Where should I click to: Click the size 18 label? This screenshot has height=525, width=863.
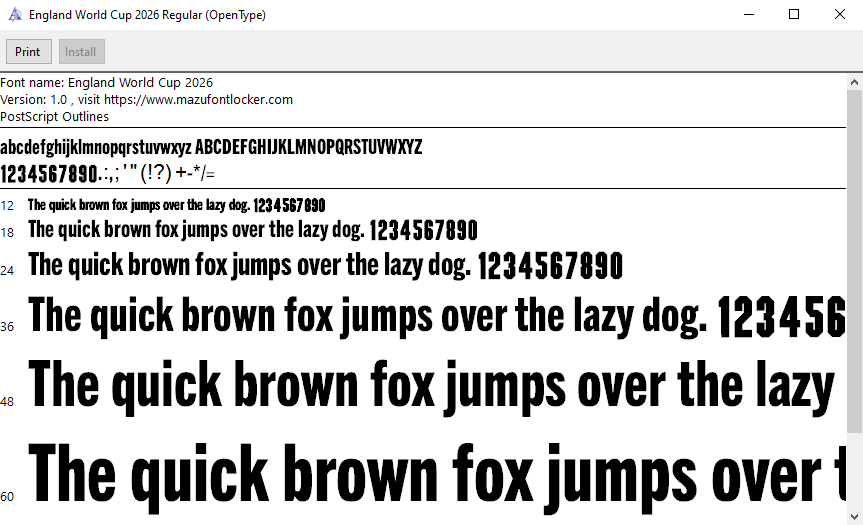point(8,233)
